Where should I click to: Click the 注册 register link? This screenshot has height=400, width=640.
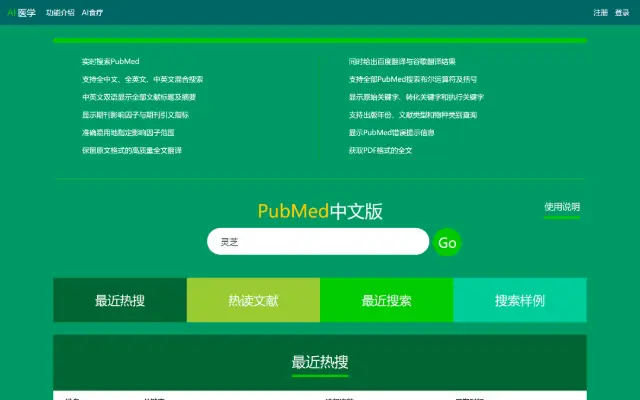[600, 13]
